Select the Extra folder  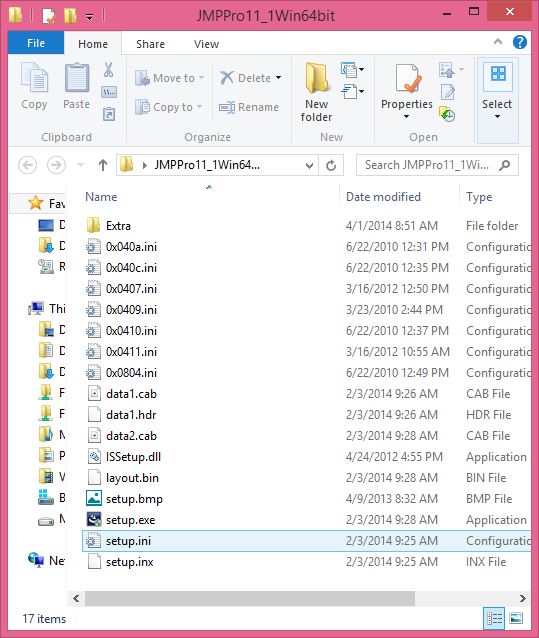pyautogui.click(x=306, y=225)
